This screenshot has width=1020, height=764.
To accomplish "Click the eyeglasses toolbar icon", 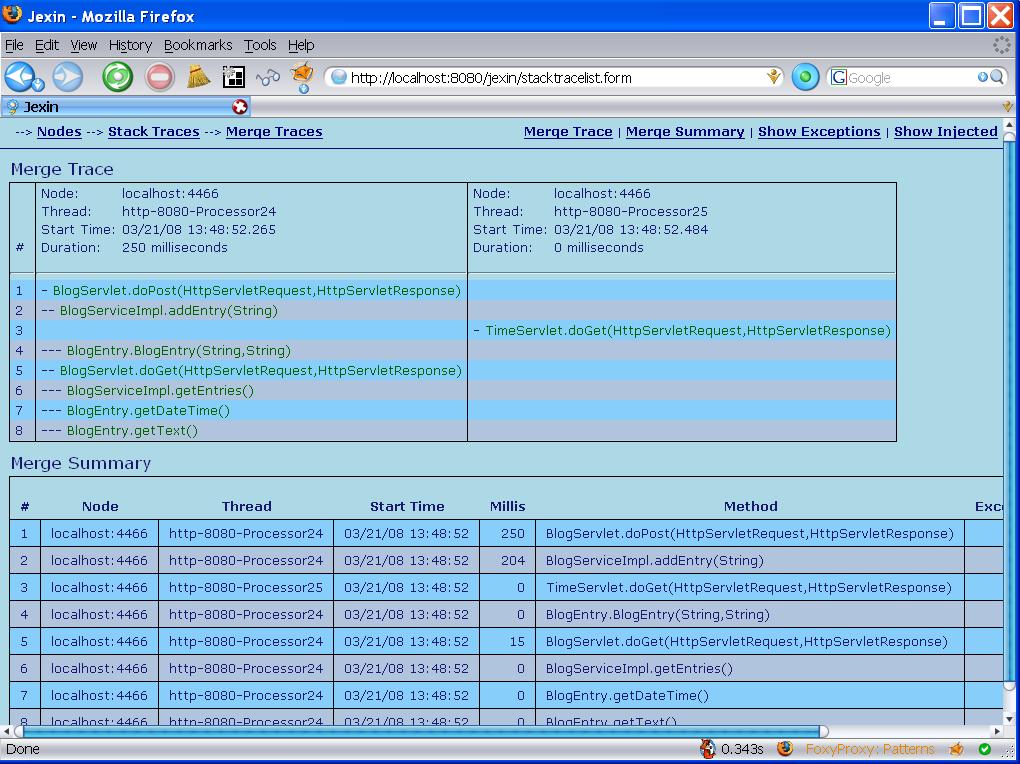I will pos(267,78).
